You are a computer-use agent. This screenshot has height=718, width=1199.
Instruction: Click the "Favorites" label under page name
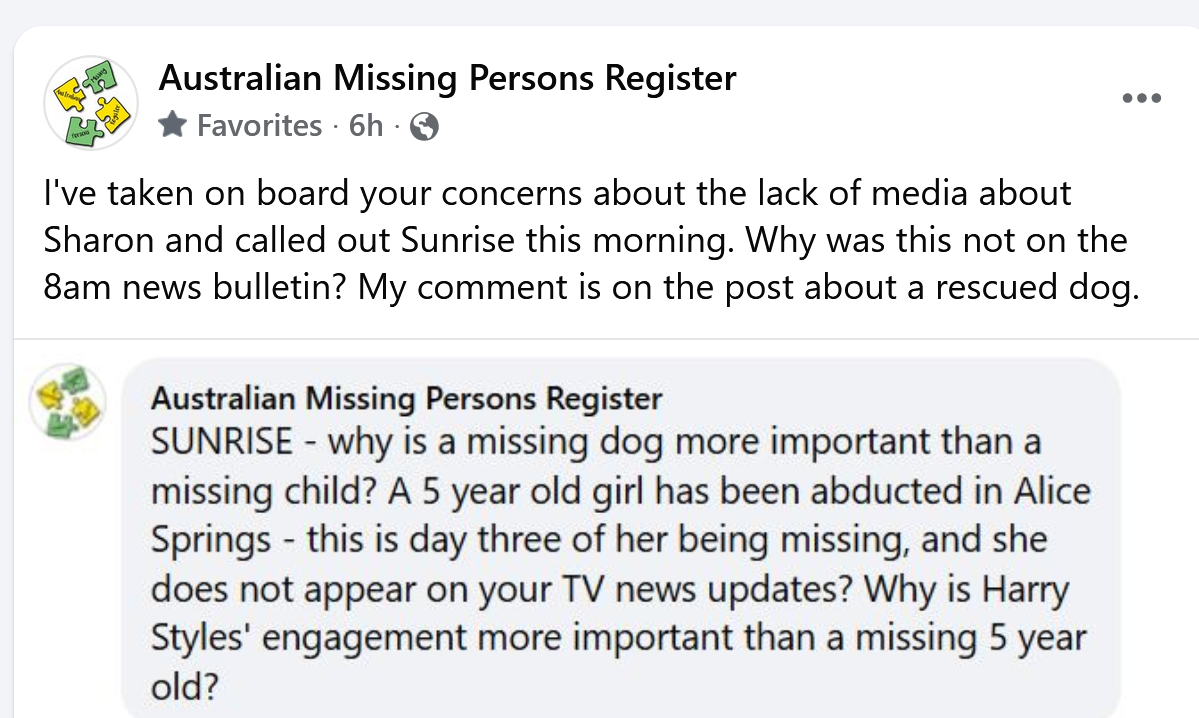click(260, 126)
